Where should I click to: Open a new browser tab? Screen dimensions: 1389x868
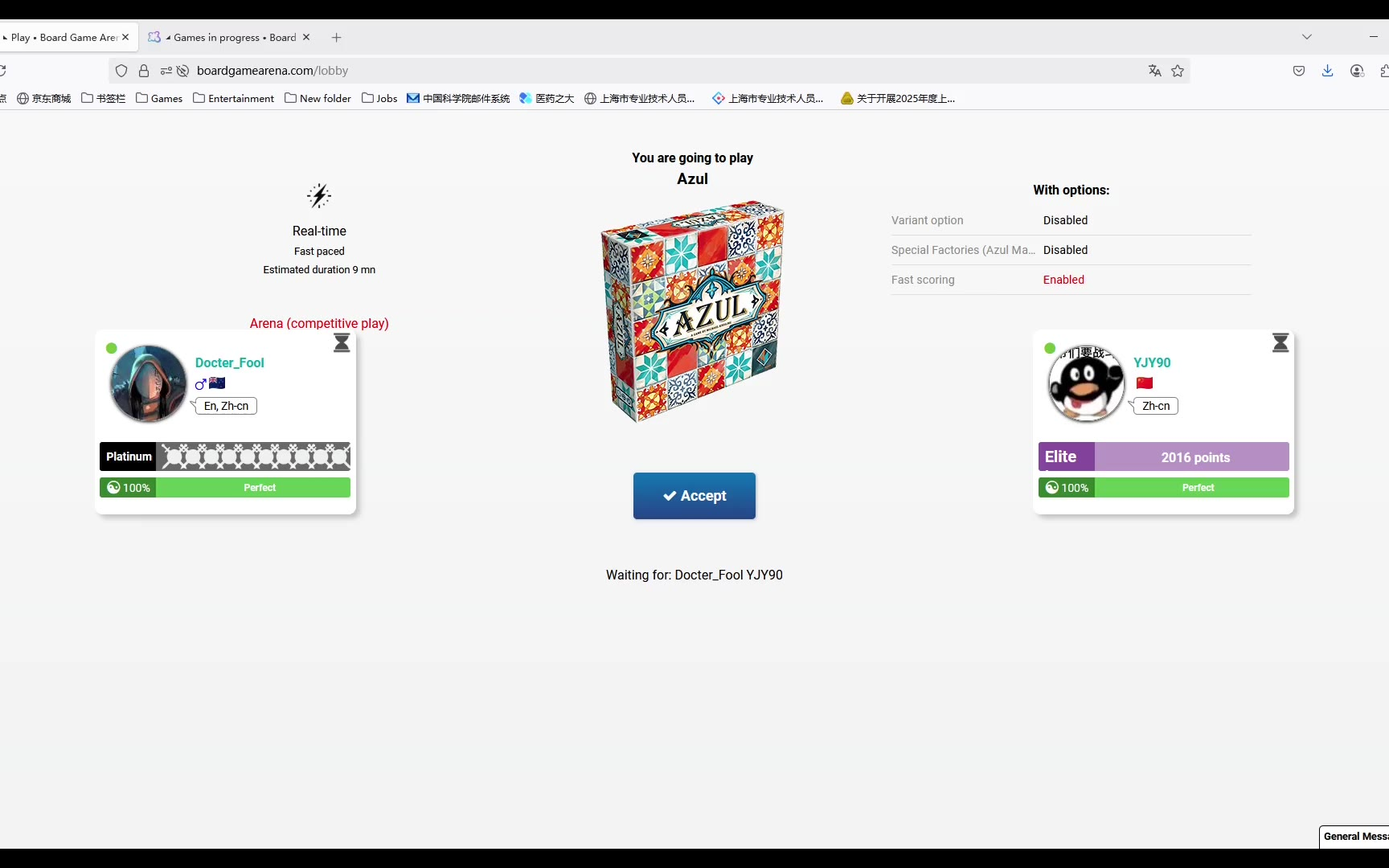click(337, 37)
